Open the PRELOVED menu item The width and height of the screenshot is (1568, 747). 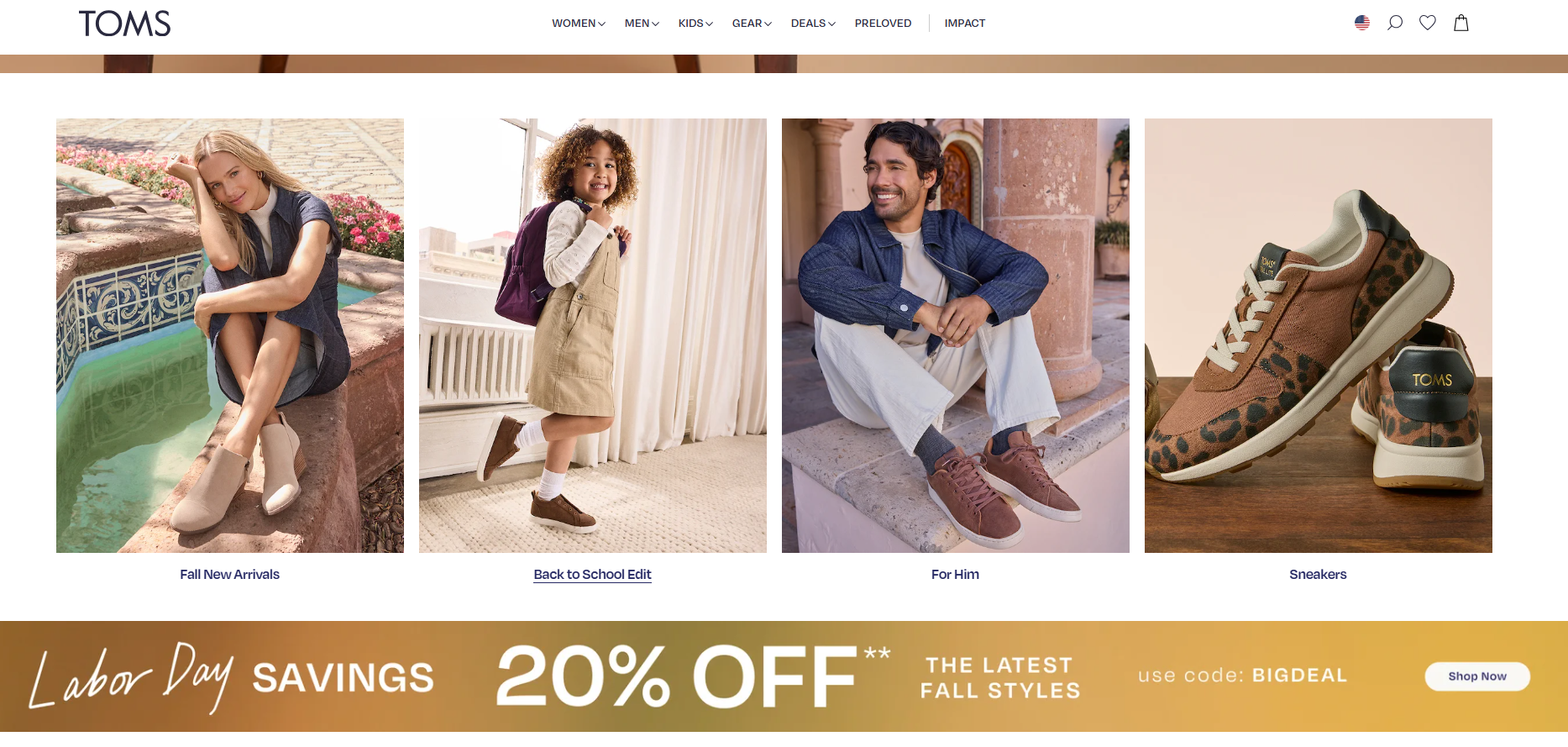[x=883, y=24]
